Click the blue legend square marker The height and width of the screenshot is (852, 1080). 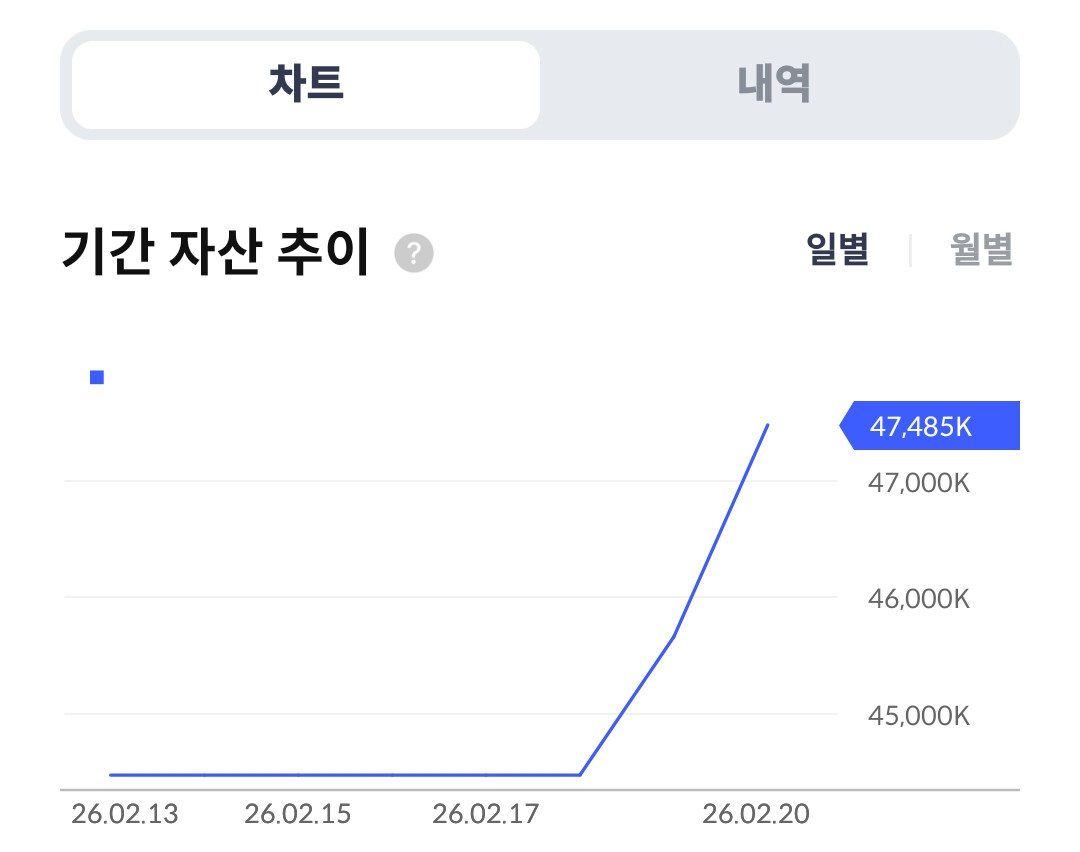coord(97,377)
